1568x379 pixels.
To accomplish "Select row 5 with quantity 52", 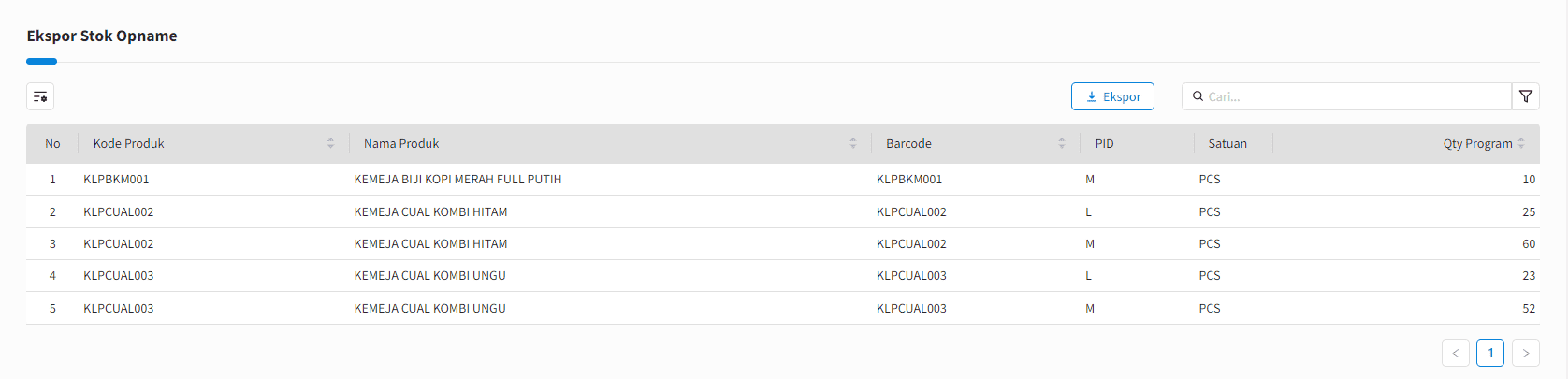I will coord(783,308).
